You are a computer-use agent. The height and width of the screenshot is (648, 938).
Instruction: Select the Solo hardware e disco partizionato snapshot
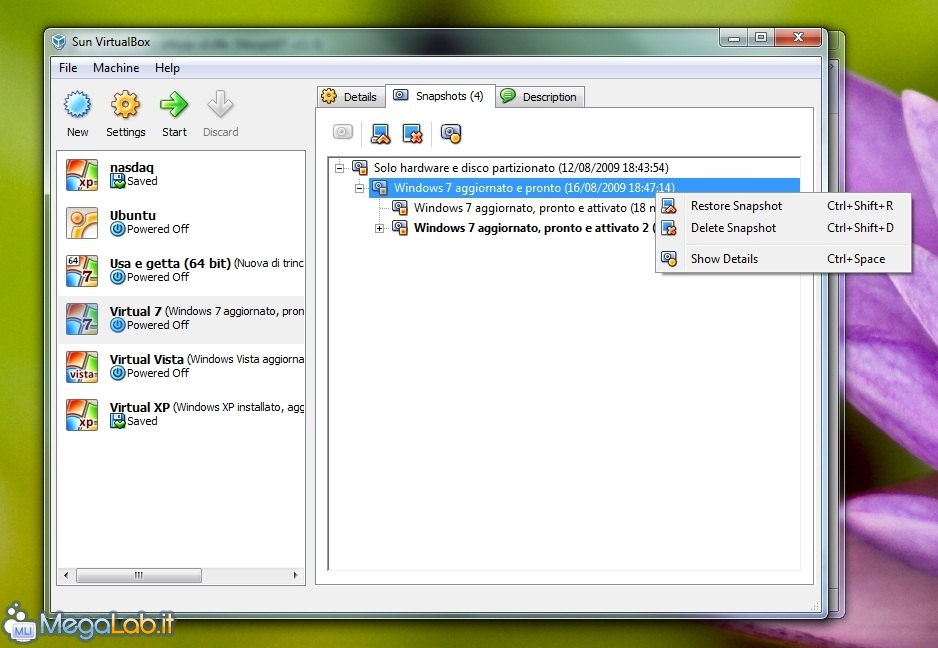(521, 168)
